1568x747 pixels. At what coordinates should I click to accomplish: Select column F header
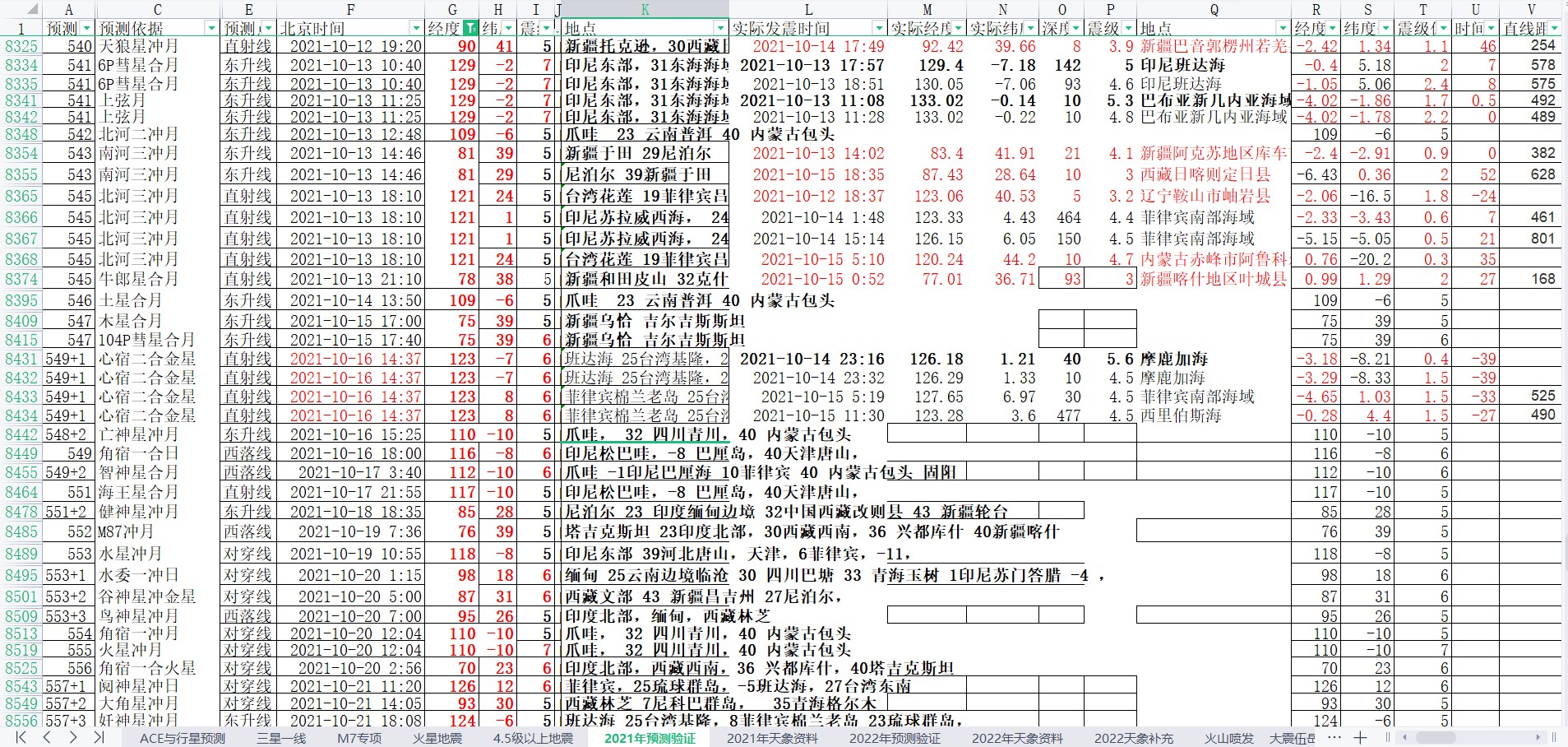point(351,9)
